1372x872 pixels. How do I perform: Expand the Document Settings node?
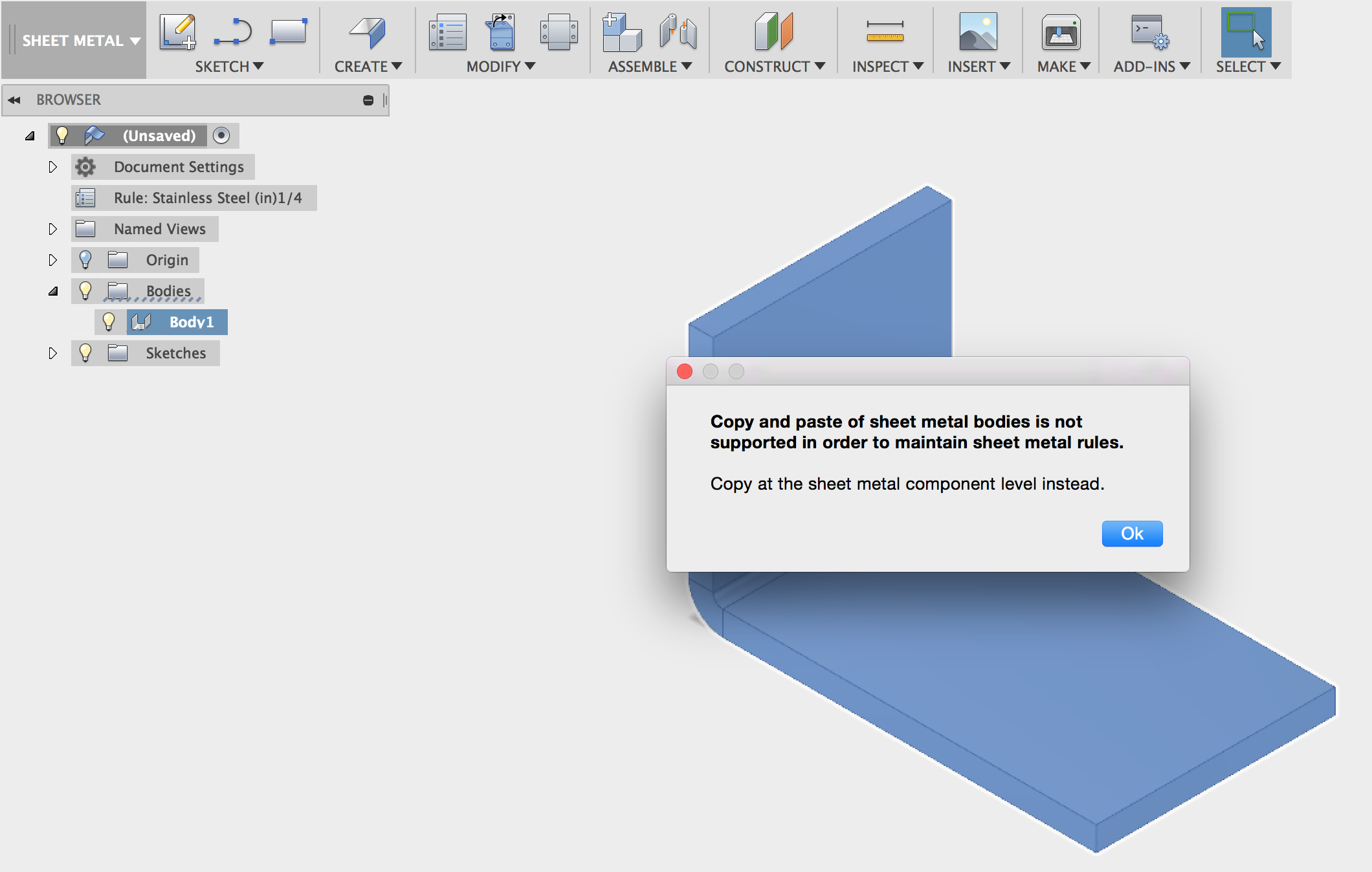tap(52, 167)
